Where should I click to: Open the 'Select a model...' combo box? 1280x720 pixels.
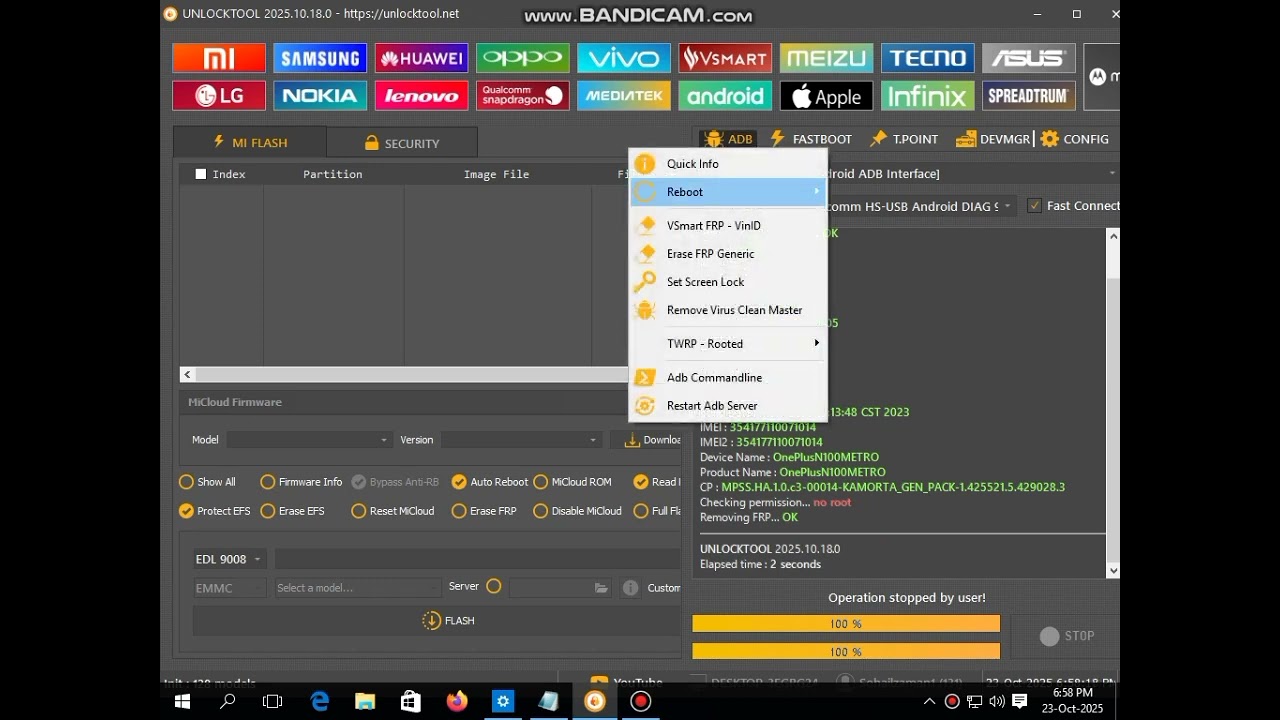[358, 588]
